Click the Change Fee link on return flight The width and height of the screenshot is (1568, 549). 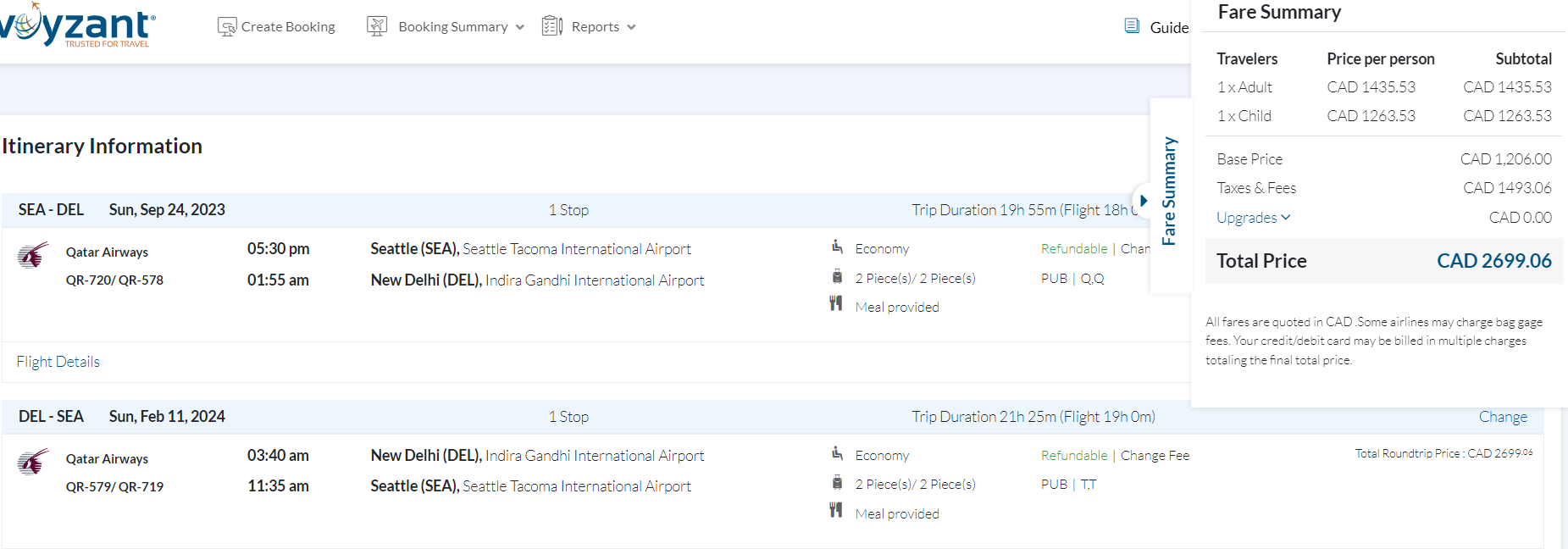[1155, 456]
